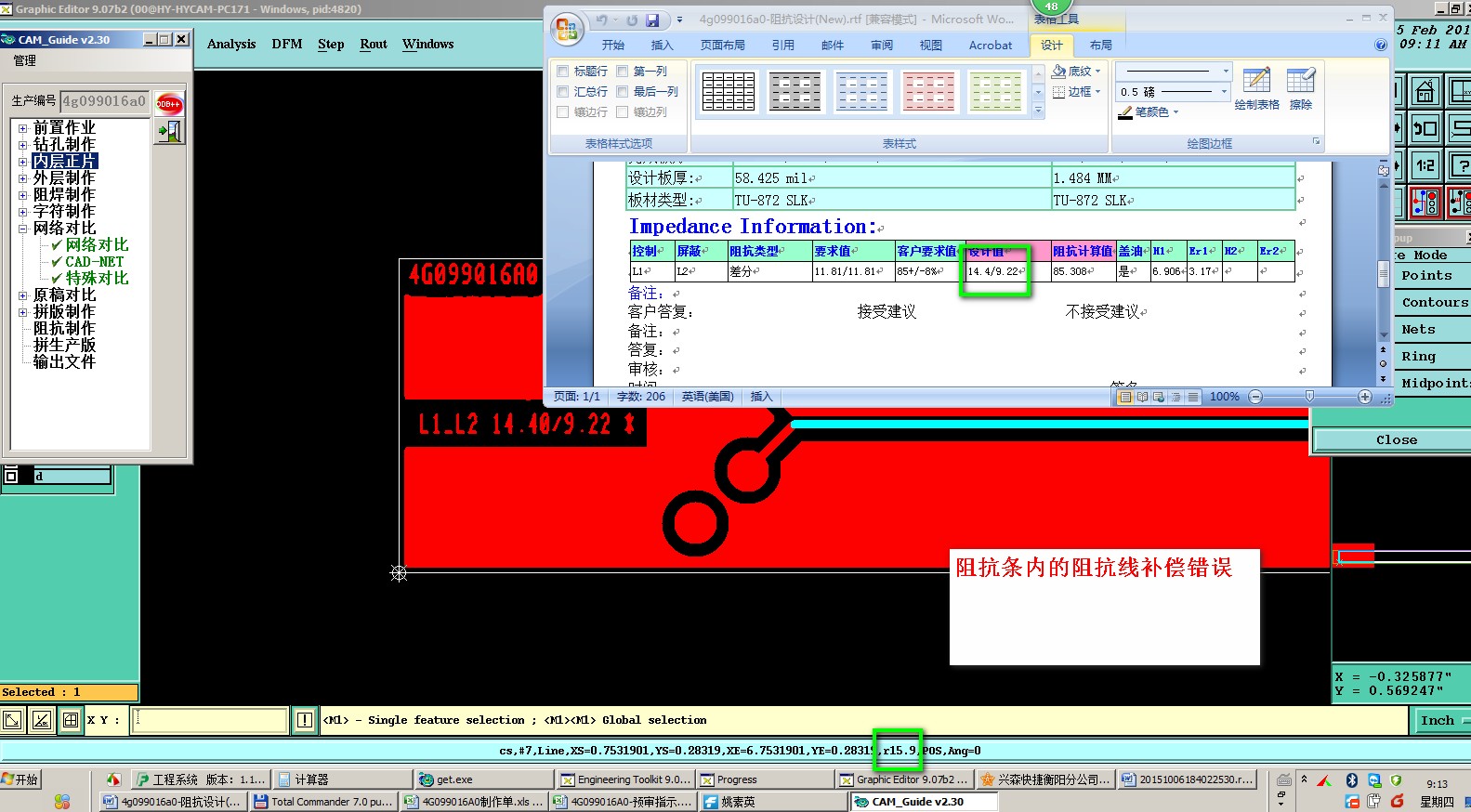Click the ODB++ red icon in CAM_Guide
Screen dimensions: 1471x812
(169, 103)
